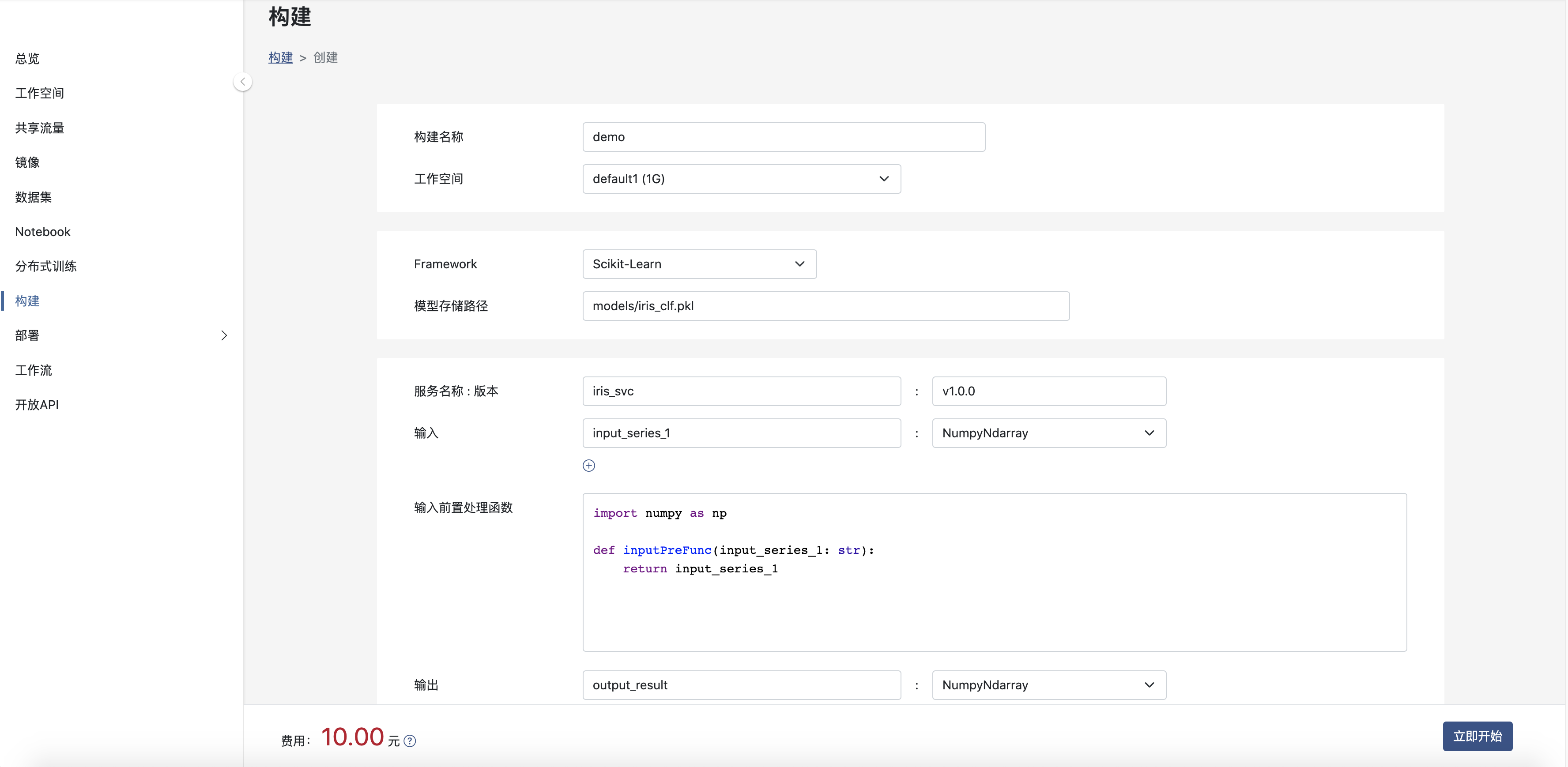This screenshot has height=767, width=1568.
Task: Click the 构建 breadcrumb link
Action: coord(280,57)
